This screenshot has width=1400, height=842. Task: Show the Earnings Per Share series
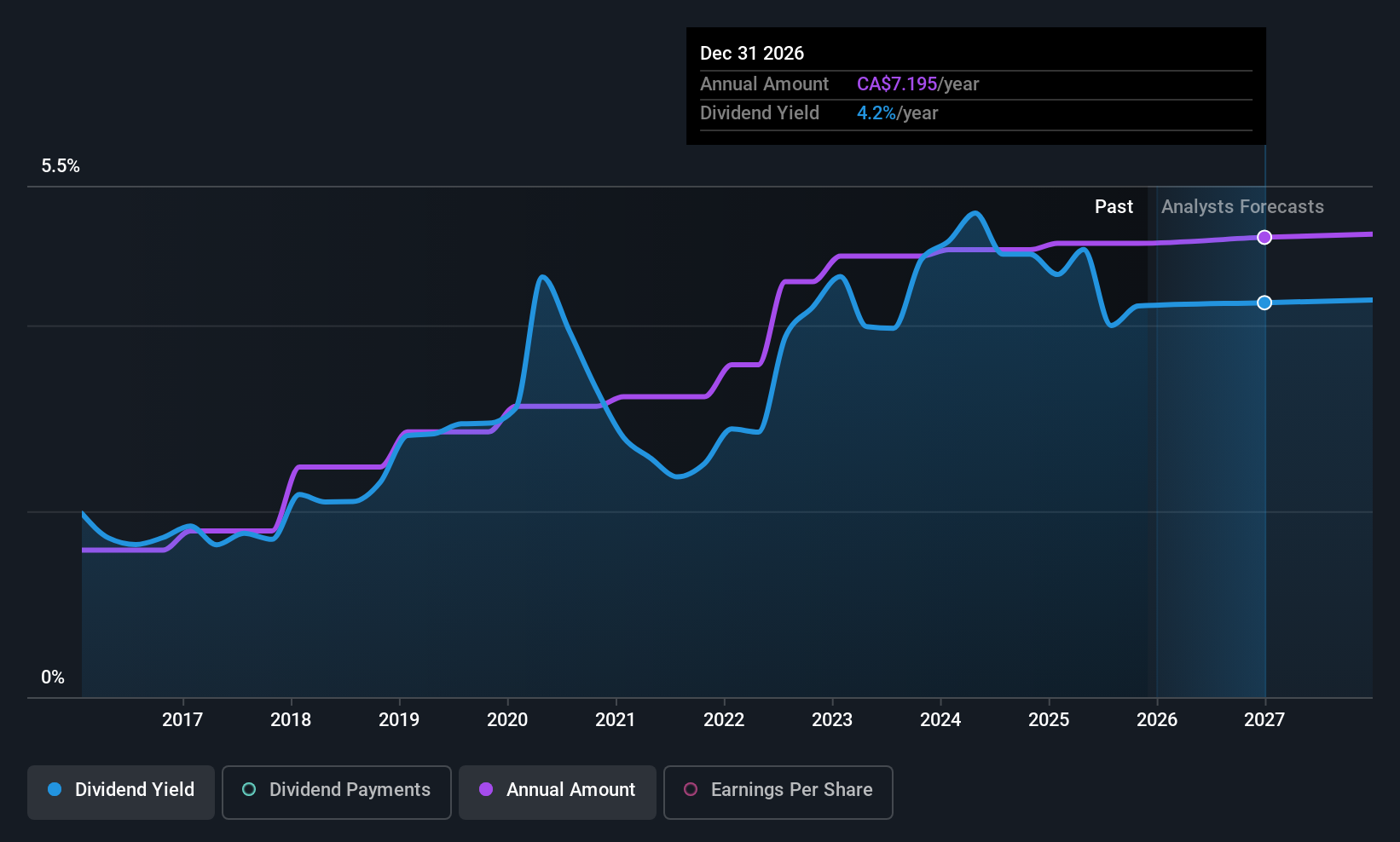click(x=778, y=790)
